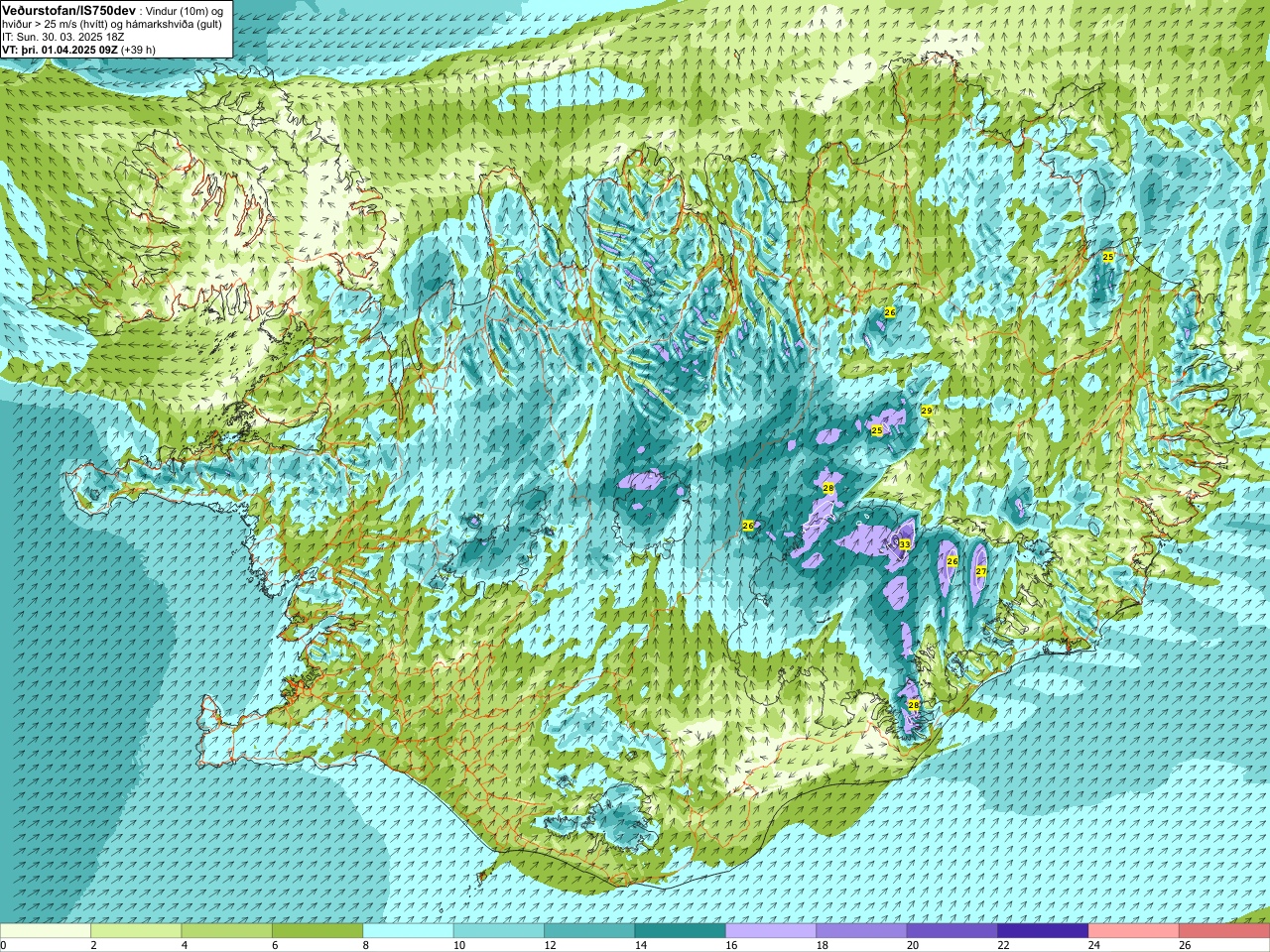This screenshot has height=952, width=1270.
Task: Click the legend tick label 10
Action: 459,946
